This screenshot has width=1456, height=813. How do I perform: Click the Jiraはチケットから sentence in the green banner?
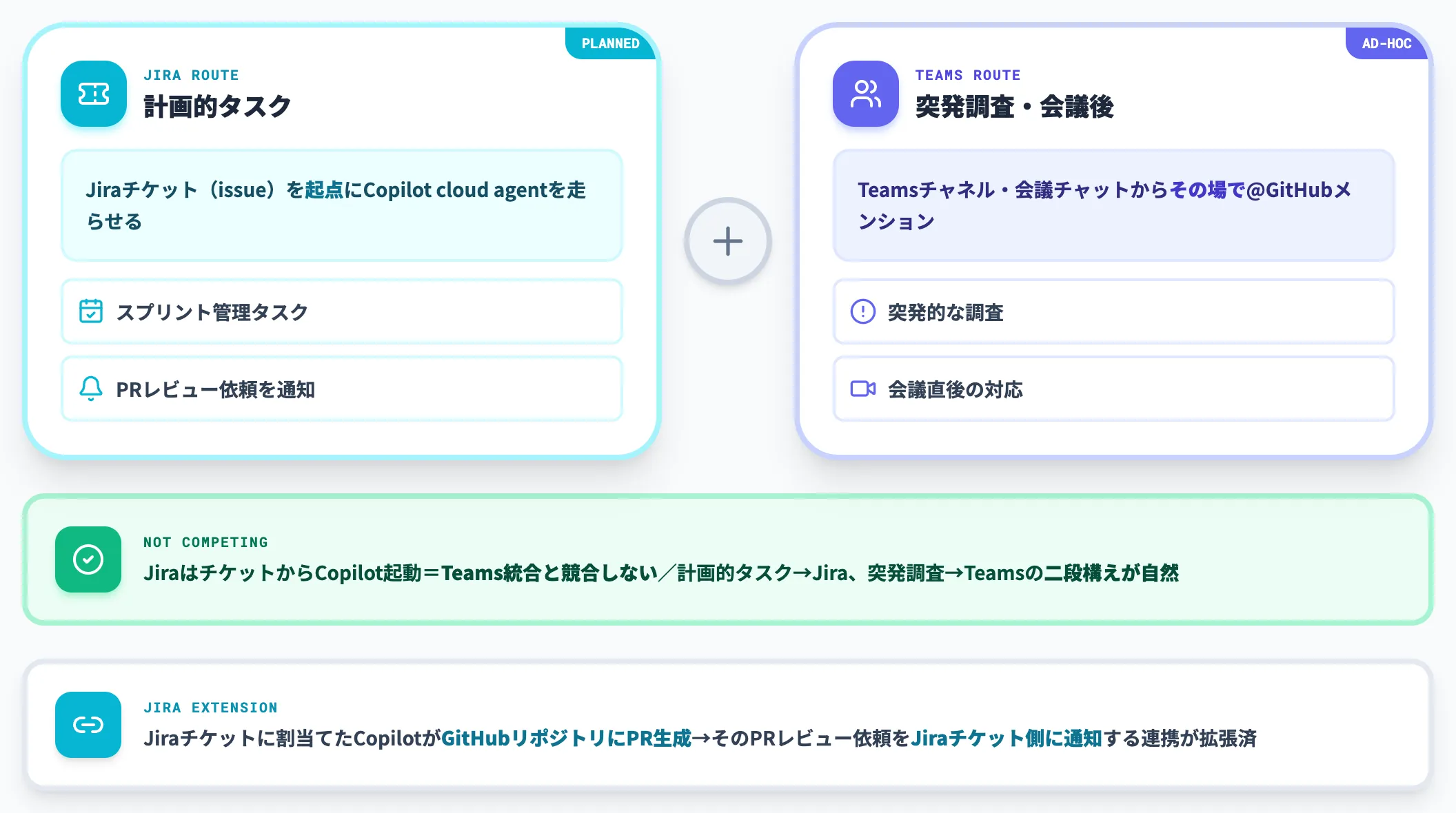(661, 573)
